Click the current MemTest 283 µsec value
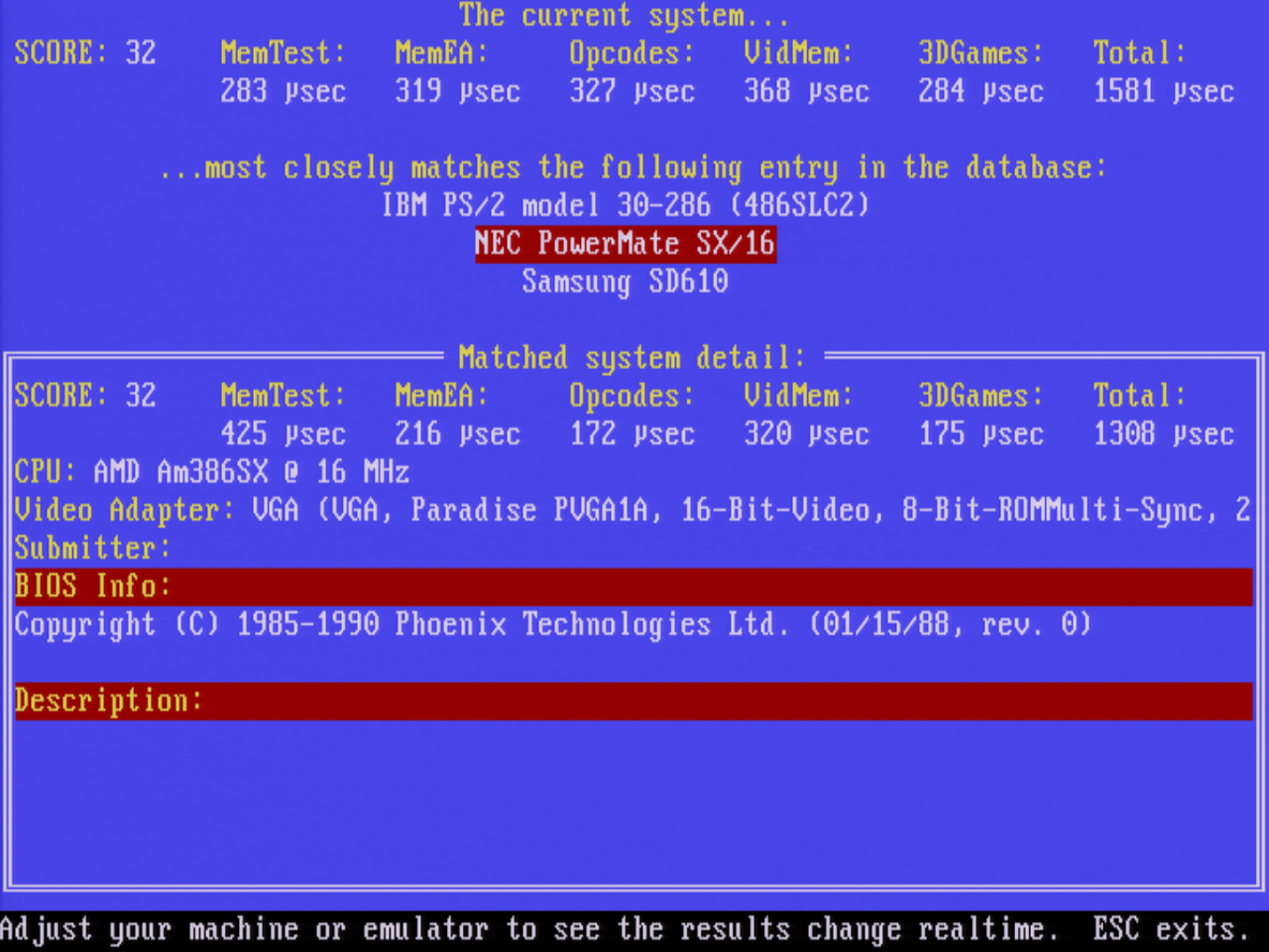This screenshot has width=1269, height=952. (283, 91)
